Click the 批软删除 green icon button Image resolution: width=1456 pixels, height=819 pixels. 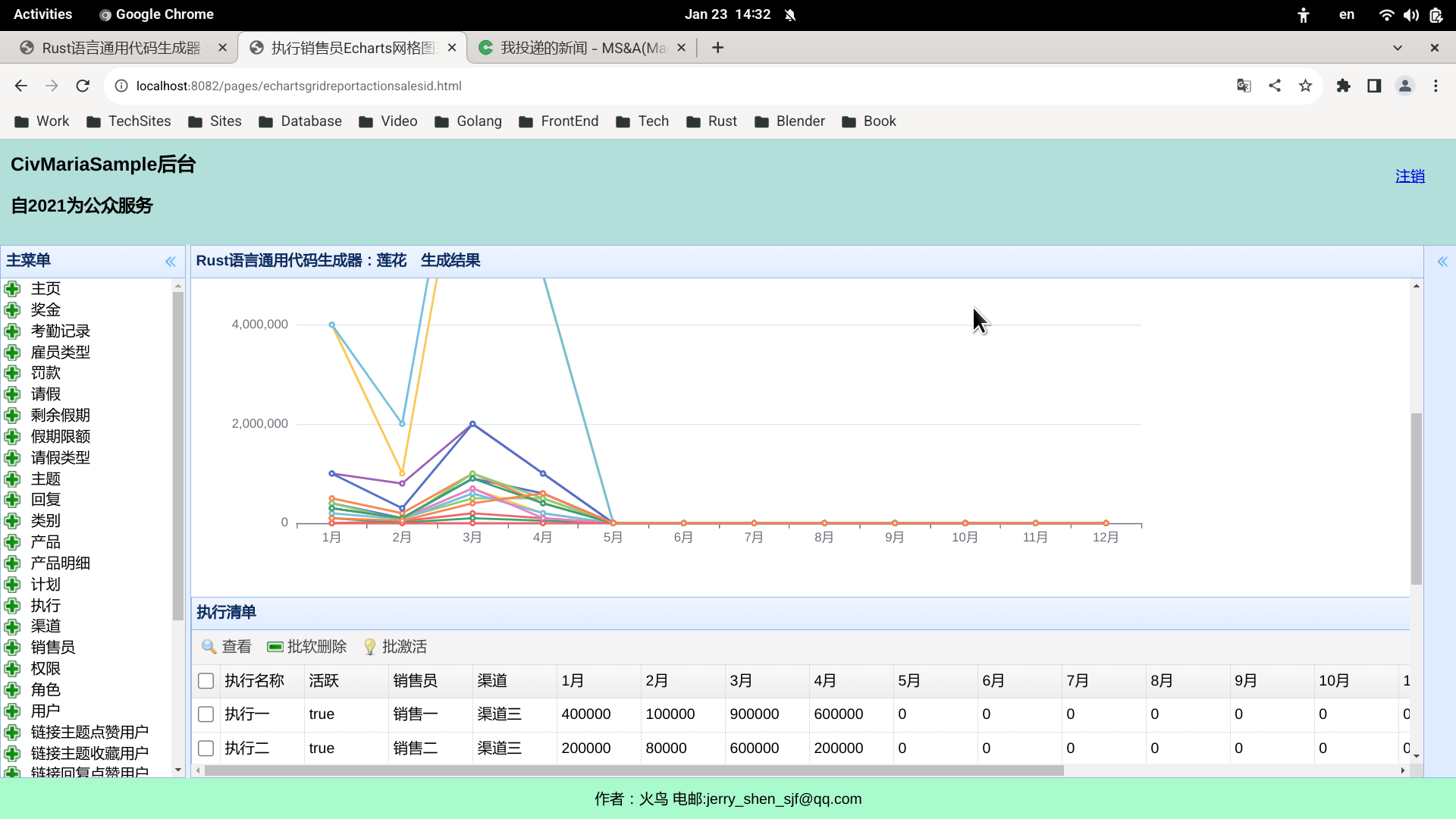point(275,647)
